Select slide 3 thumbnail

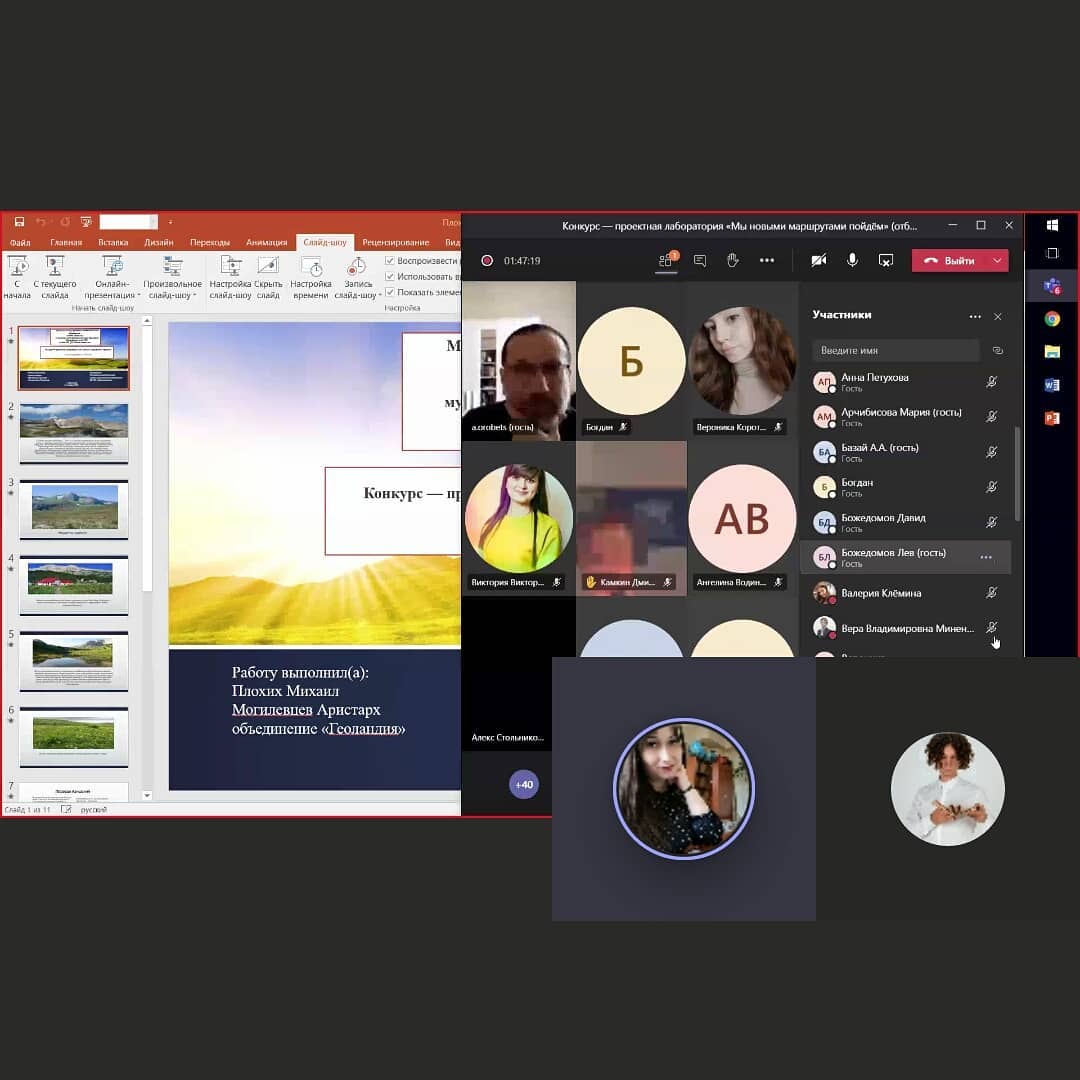(x=74, y=509)
